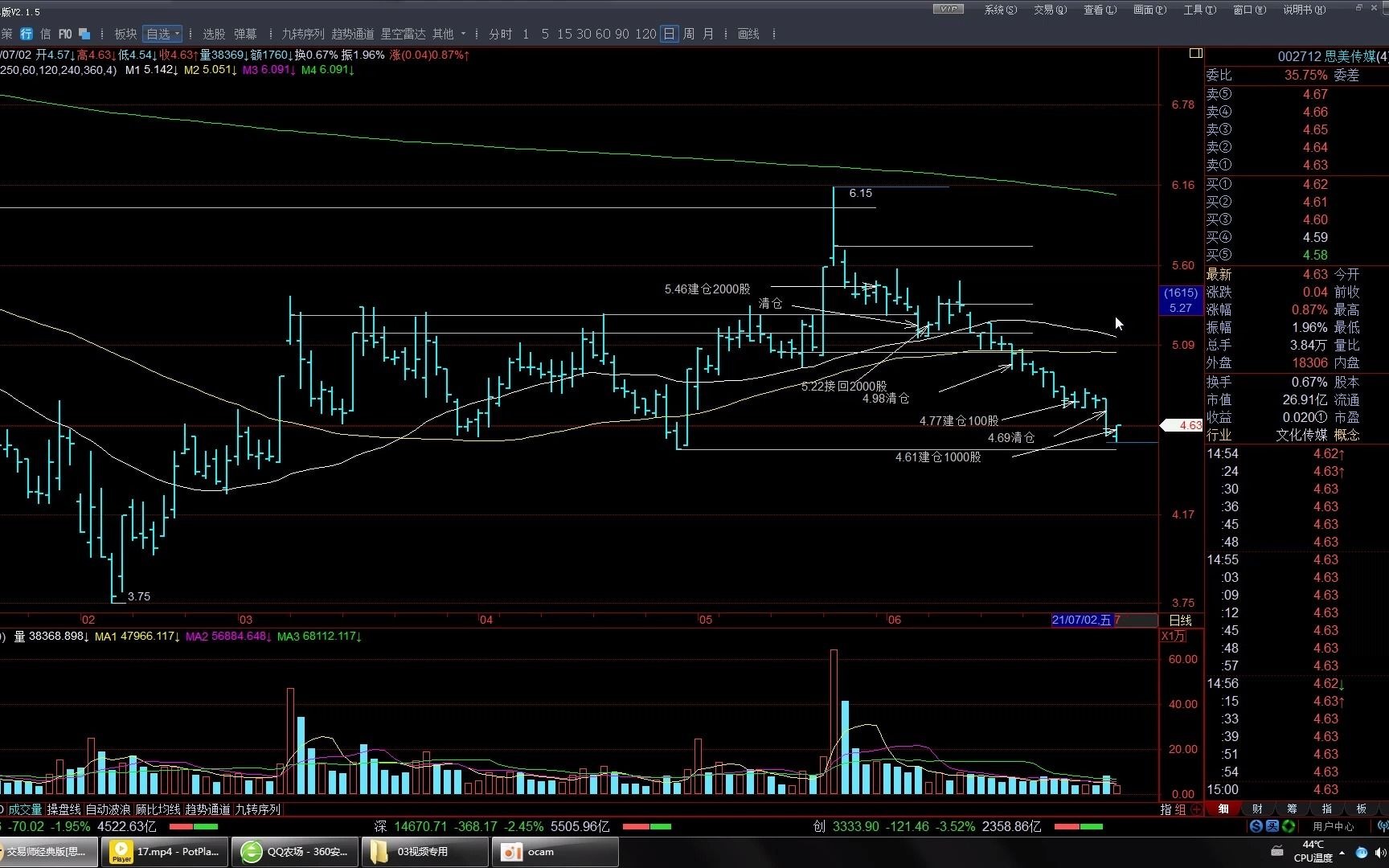Open keyboard icon in system tray
Screen dimensions: 1389x868
1276,851
